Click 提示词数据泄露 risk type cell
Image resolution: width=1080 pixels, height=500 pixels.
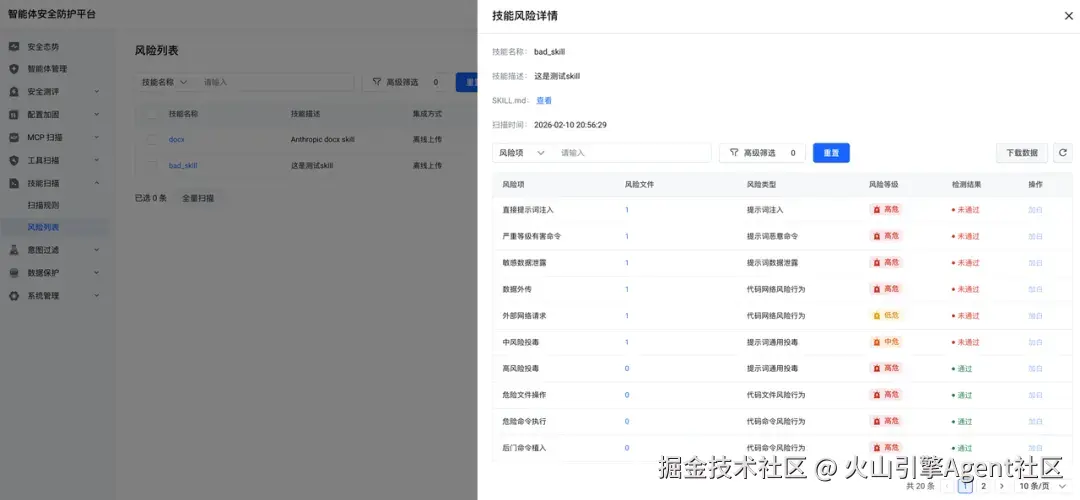click(x=772, y=262)
